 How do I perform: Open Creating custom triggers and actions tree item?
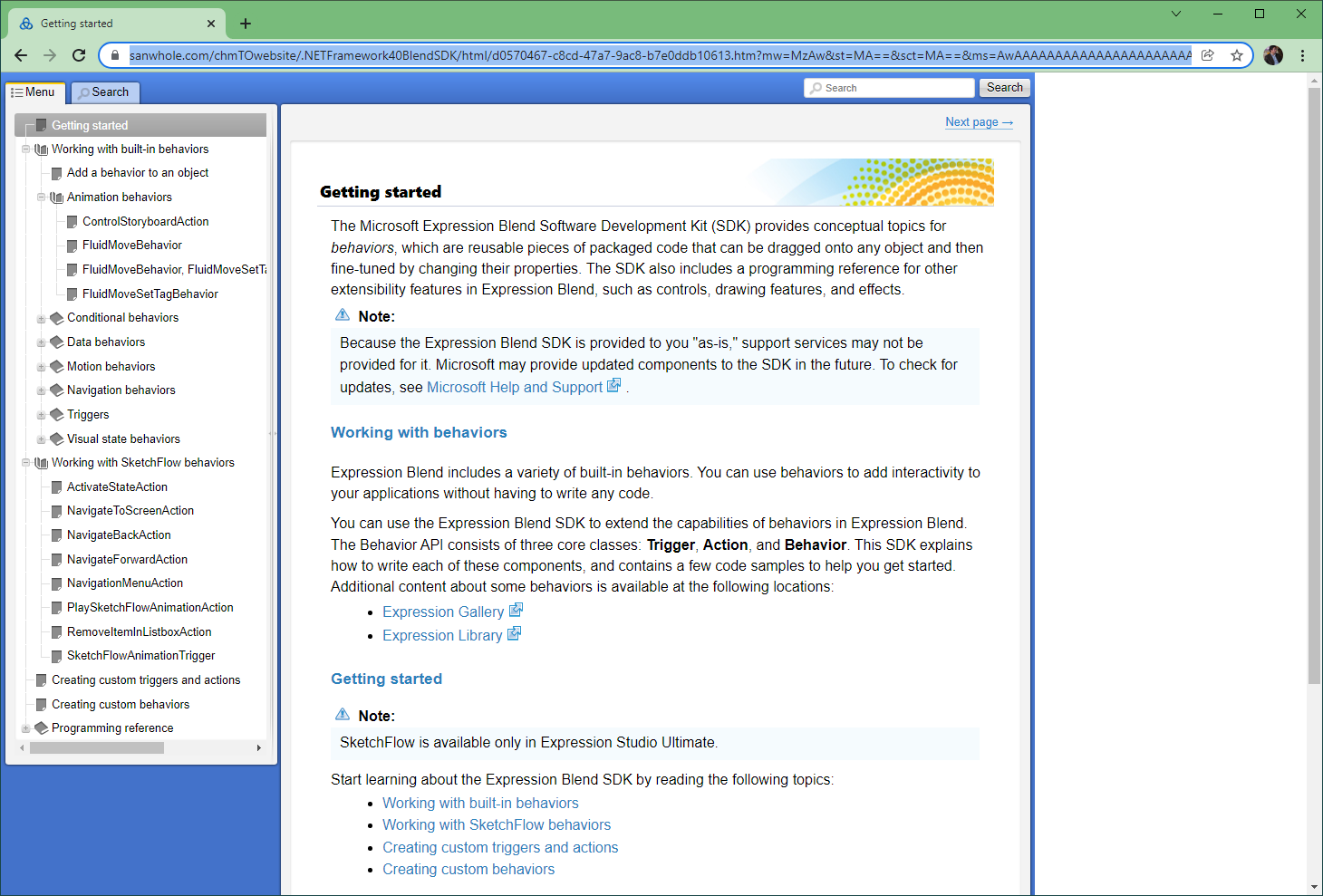(x=146, y=680)
